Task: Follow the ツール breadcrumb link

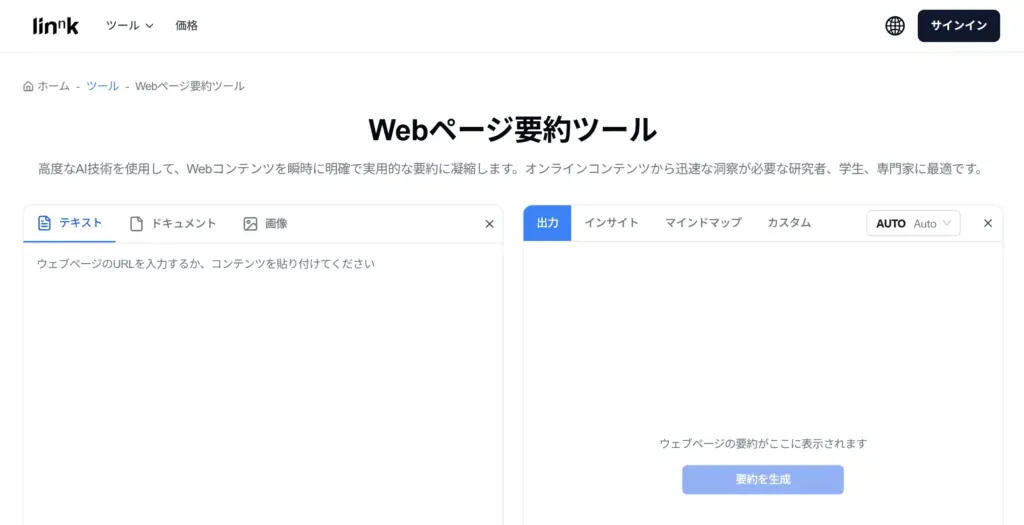Action: tap(102, 86)
